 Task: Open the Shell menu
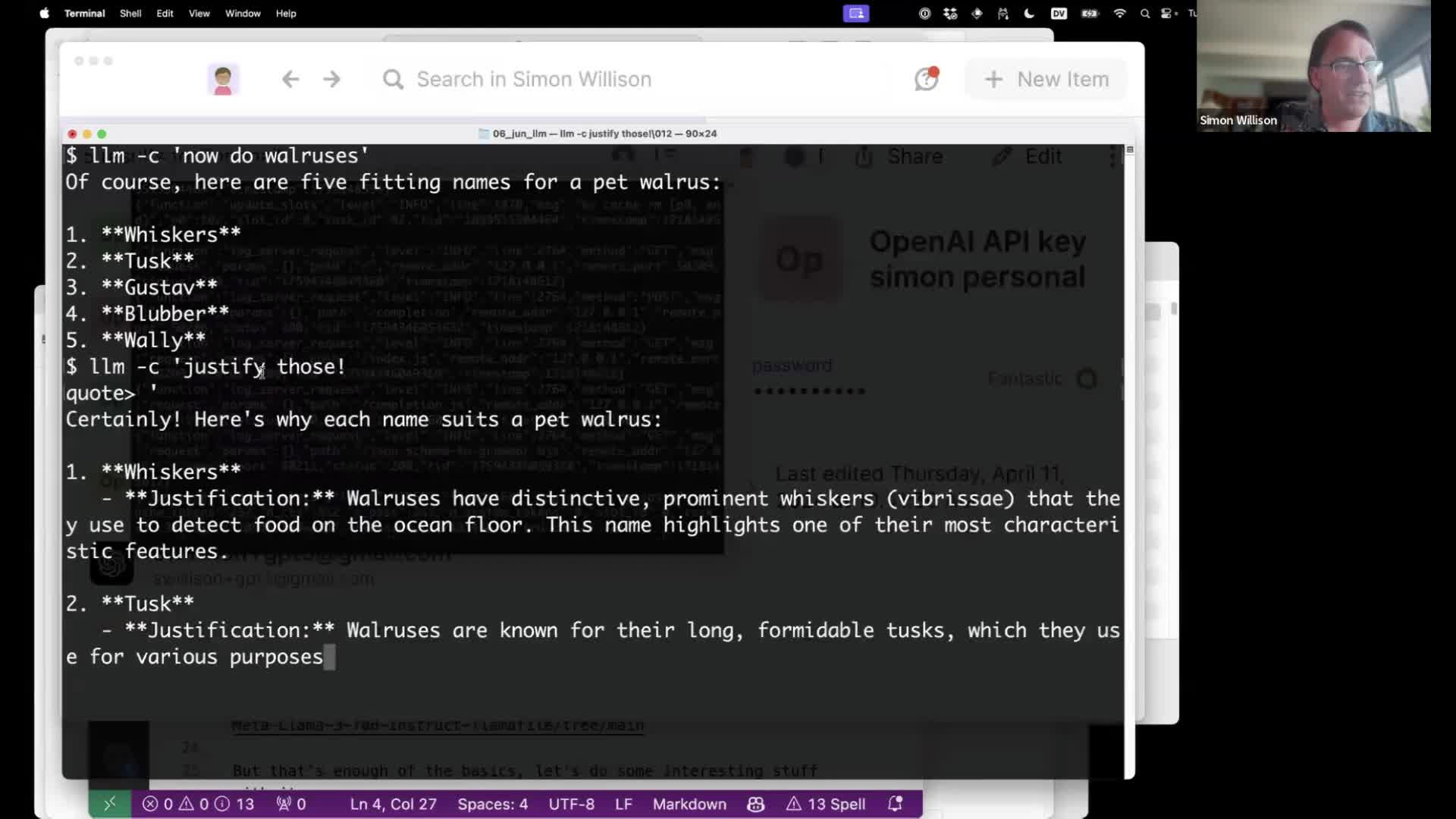pyautogui.click(x=130, y=14)
